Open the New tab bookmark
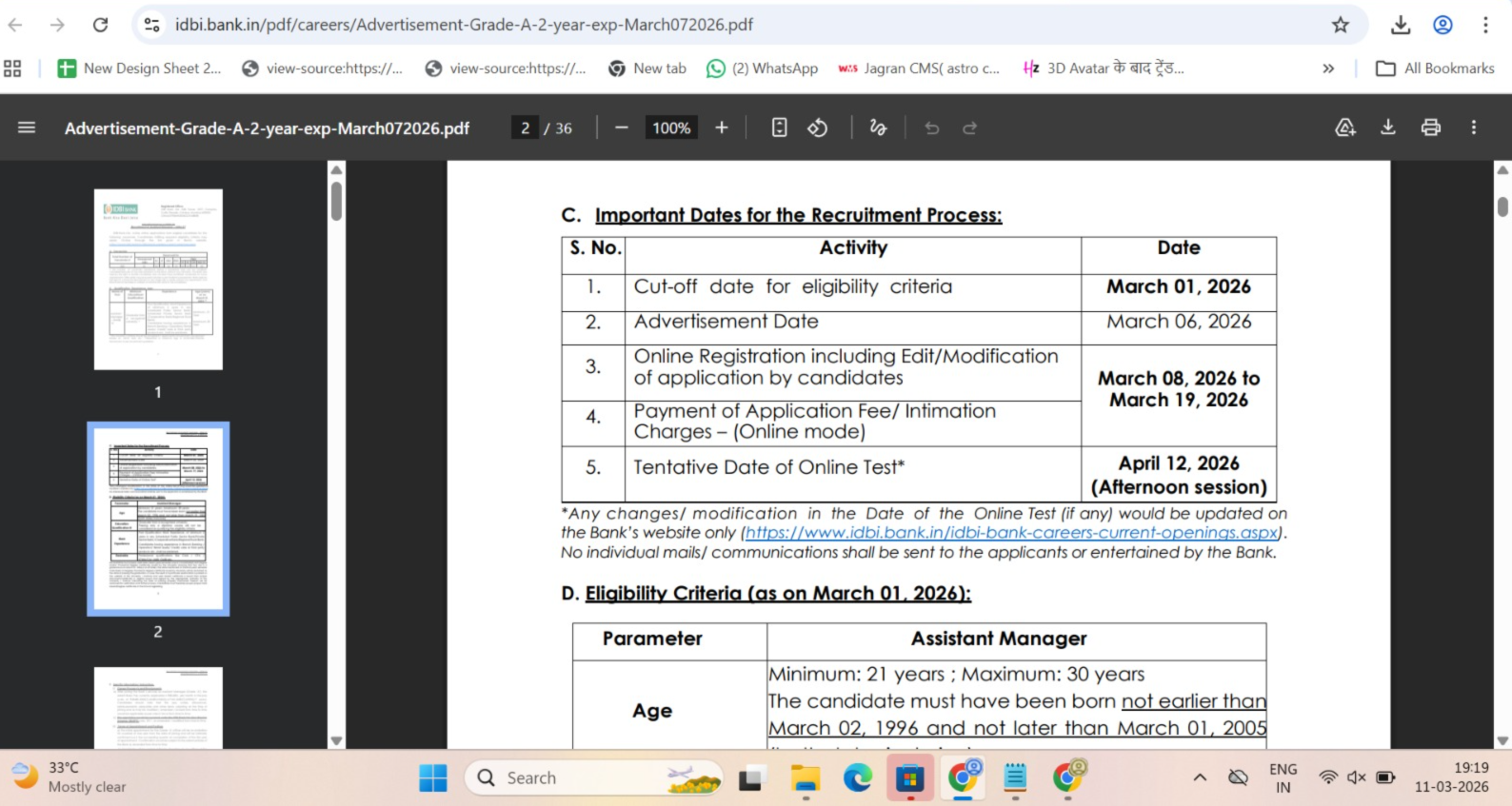 coord(647,69)
